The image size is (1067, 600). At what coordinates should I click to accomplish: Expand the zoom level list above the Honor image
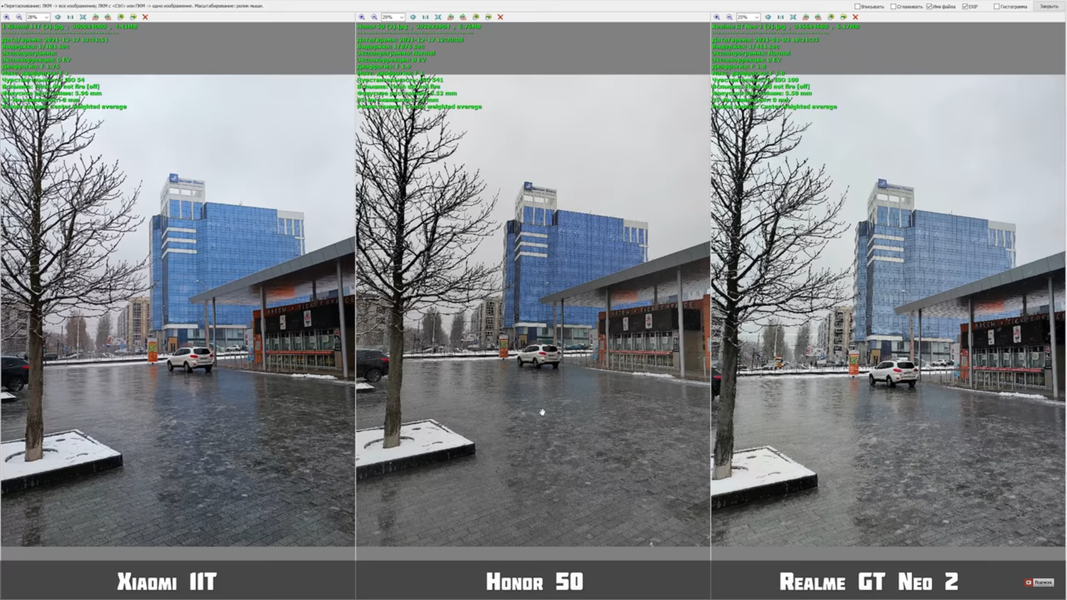tap(403, 16)
